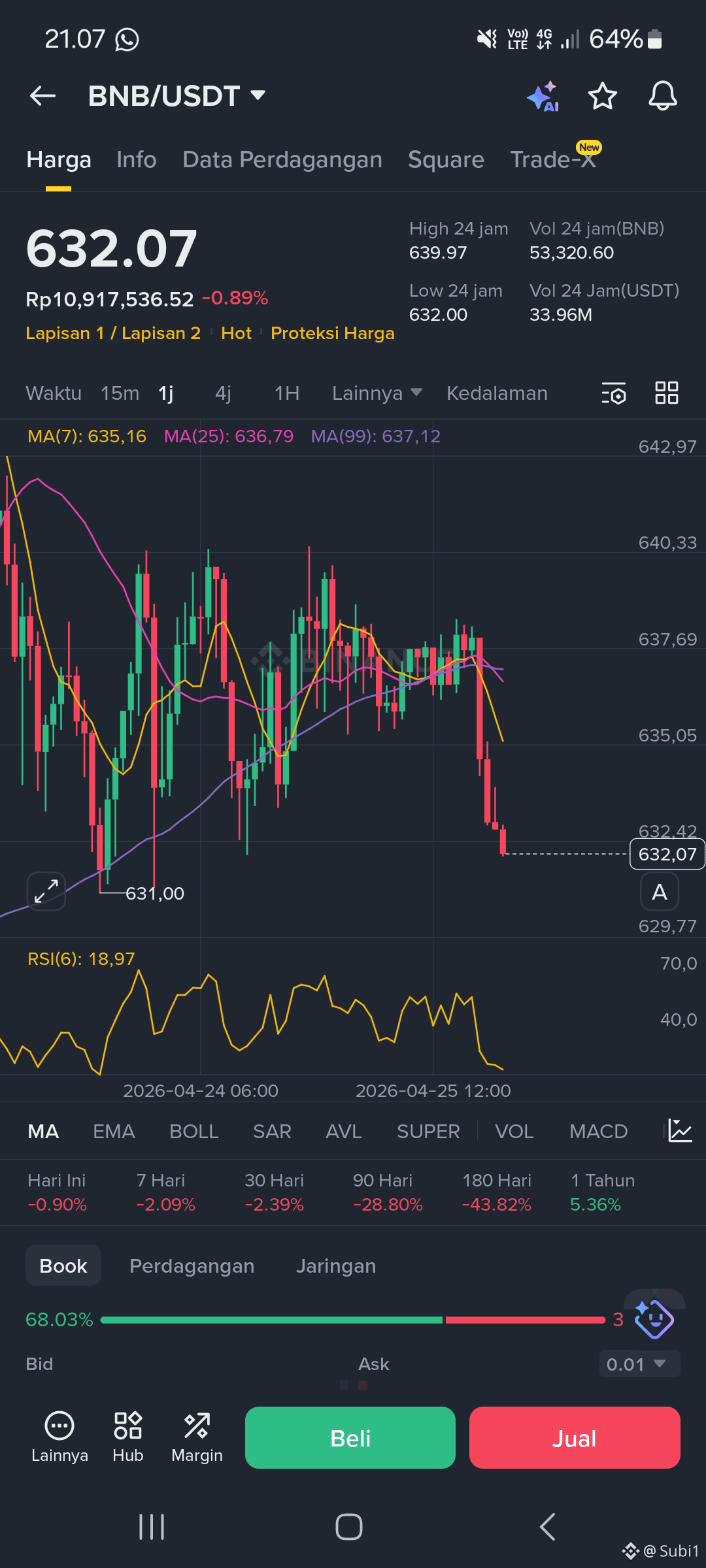
Task: Open the Hub icon
Action: coord(128,1437)
